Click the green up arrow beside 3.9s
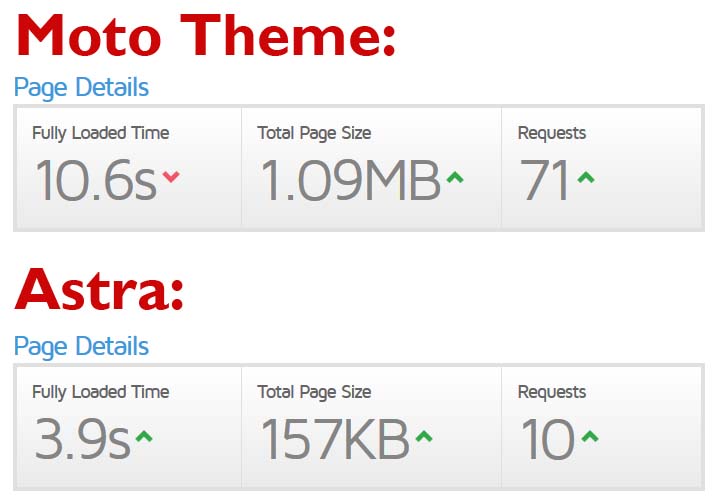 coord(144,436)
